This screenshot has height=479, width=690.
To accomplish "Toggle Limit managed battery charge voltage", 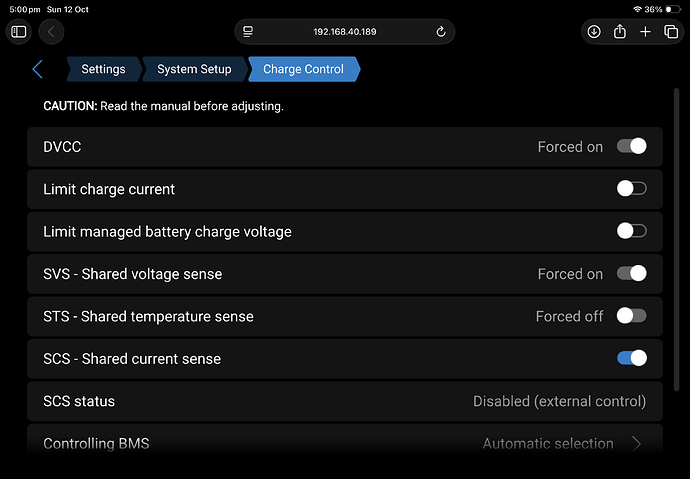I will click(631, 231).
